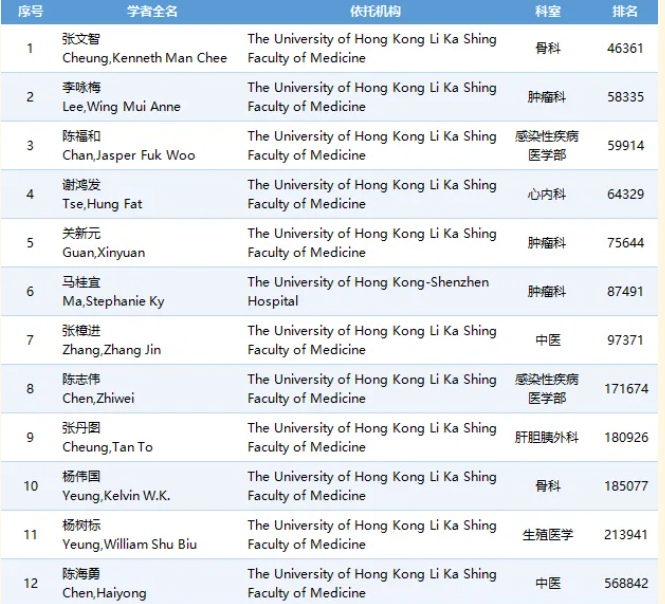Select the 肝胆胰外科 department cell
This screenshot has height=604, width=665.
pos(547,438)
